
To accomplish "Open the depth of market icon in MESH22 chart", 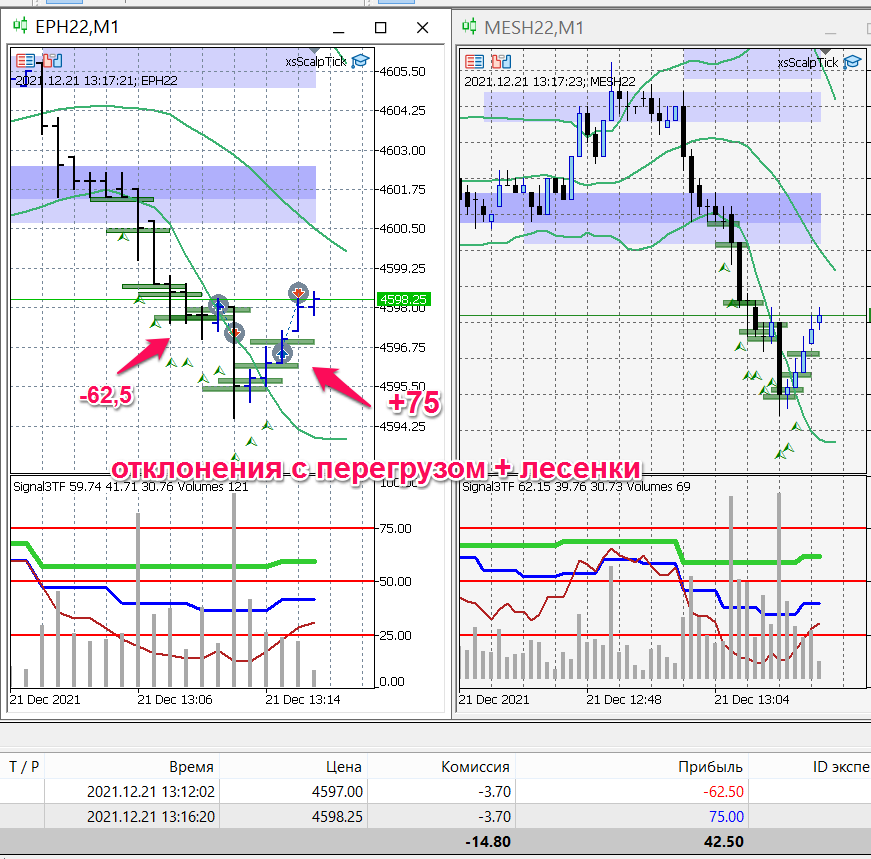I will (x=501, y=61).
